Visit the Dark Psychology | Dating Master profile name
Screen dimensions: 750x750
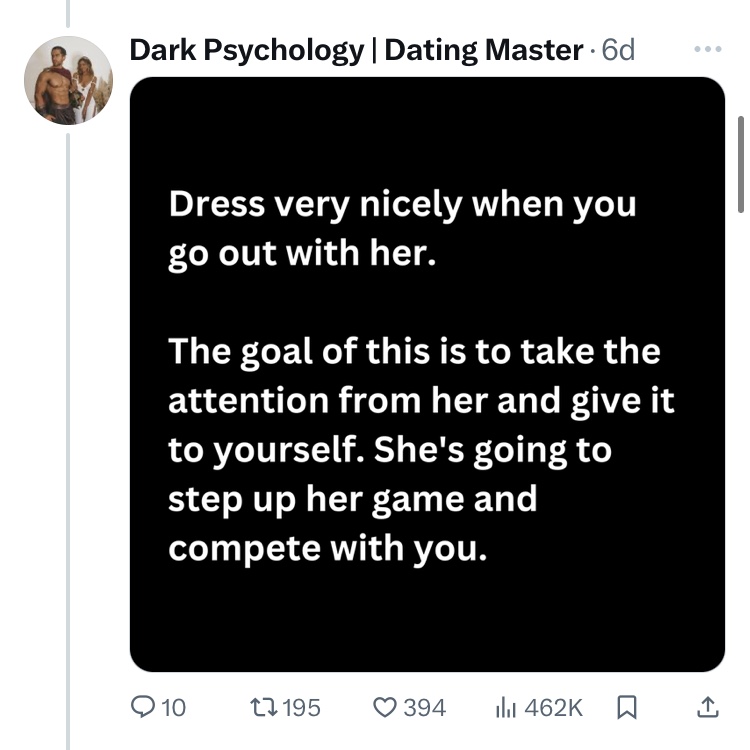coord(356,49)
